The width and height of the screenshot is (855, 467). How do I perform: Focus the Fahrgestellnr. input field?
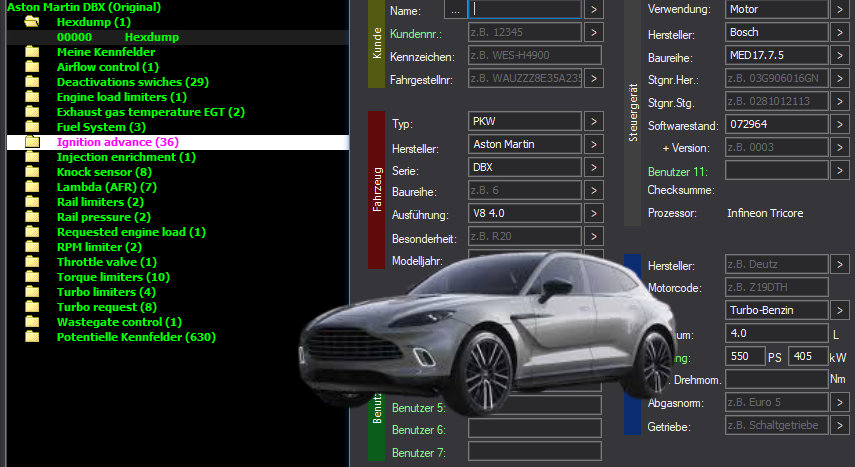[x=525, y=78]
